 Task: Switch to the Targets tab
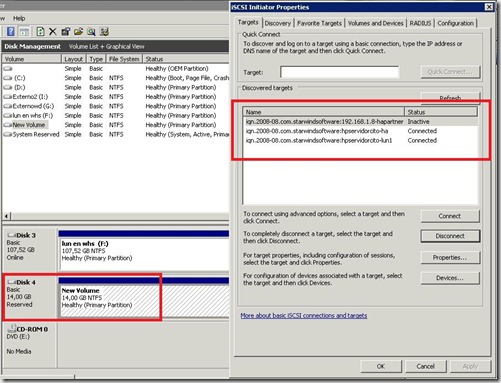click(x=248, y=22)
